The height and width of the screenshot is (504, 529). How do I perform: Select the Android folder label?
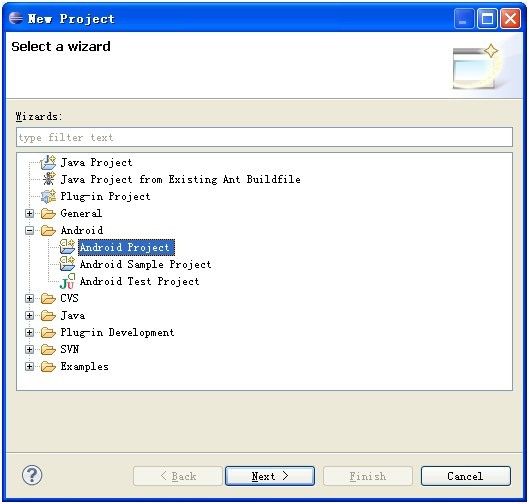82,231
